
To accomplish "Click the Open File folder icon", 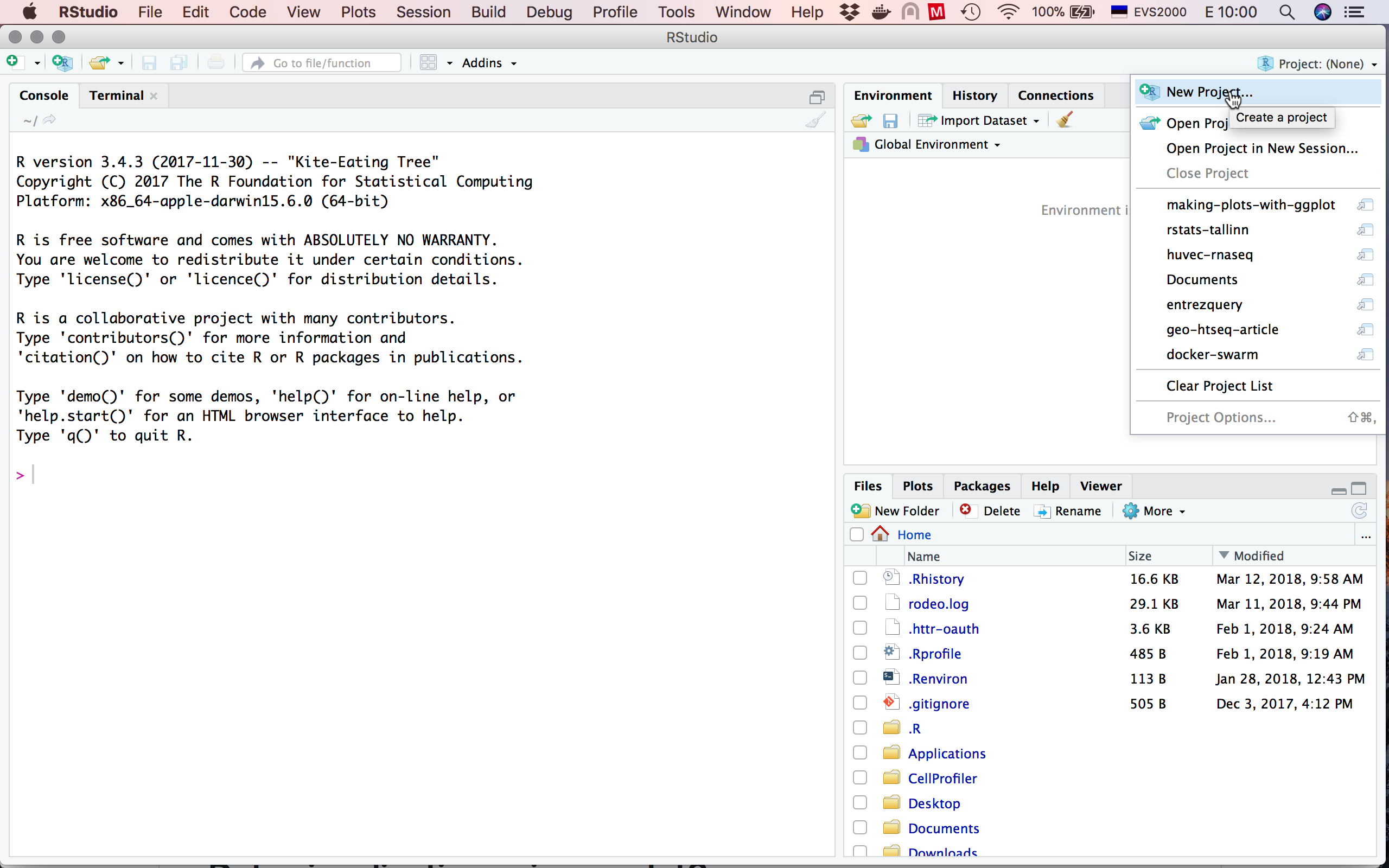I will tap(100, 62).
